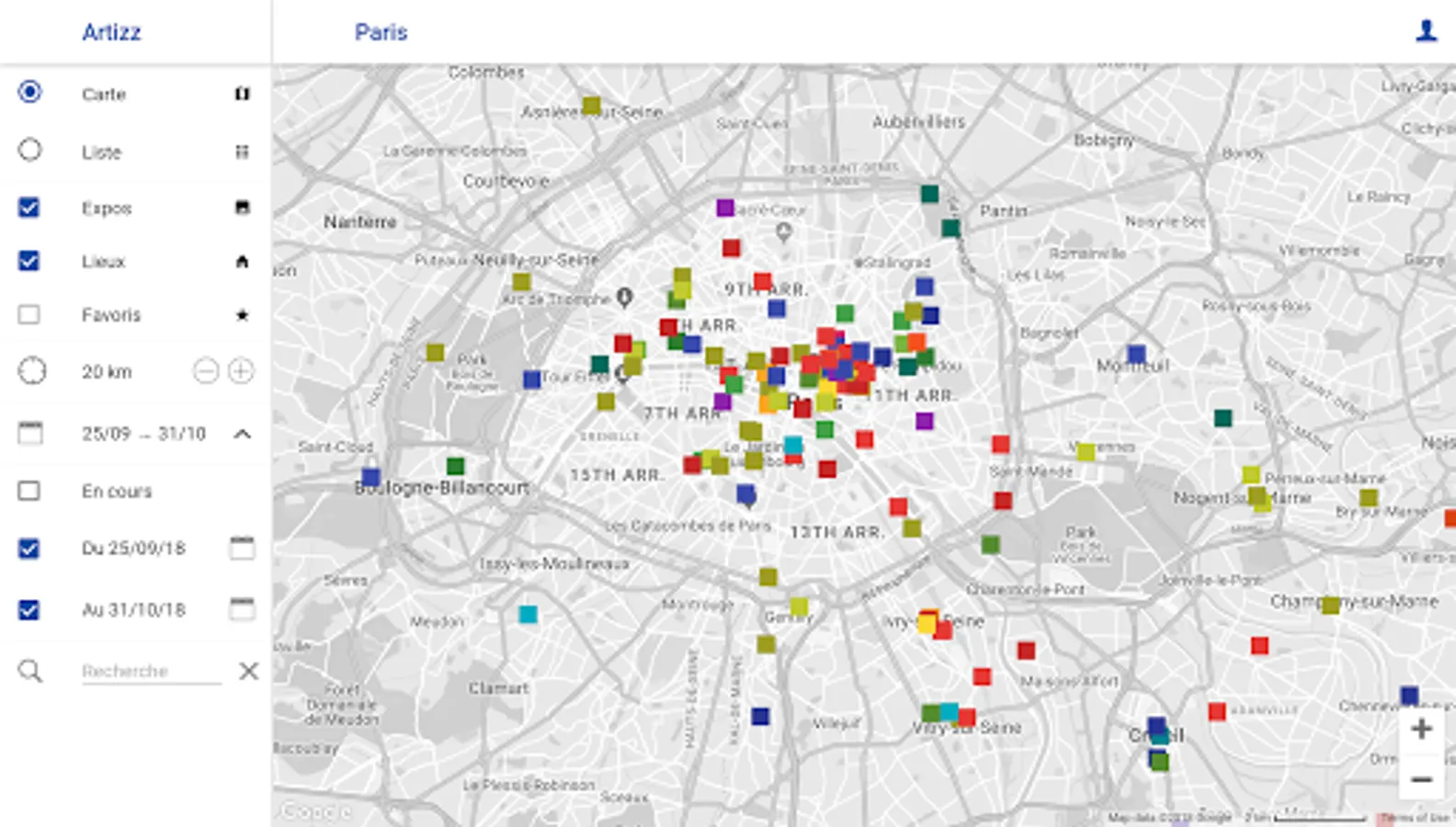1456x827 pixels.
Task: Click the olive marker at Asnières-sur-Seine
Action: [x=592, y=106]
